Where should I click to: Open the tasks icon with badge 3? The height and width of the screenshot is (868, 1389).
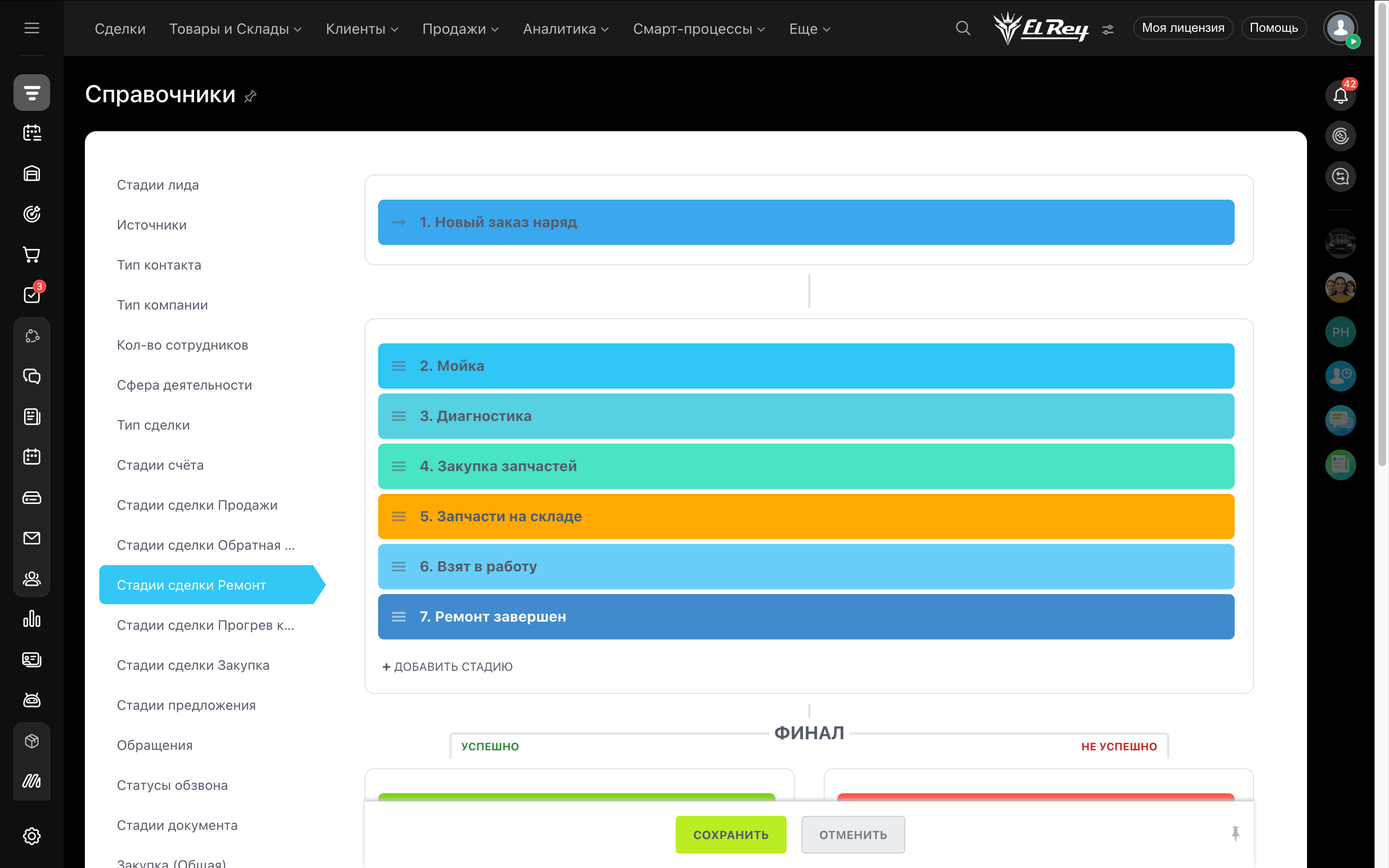click(x=31, y=295)
